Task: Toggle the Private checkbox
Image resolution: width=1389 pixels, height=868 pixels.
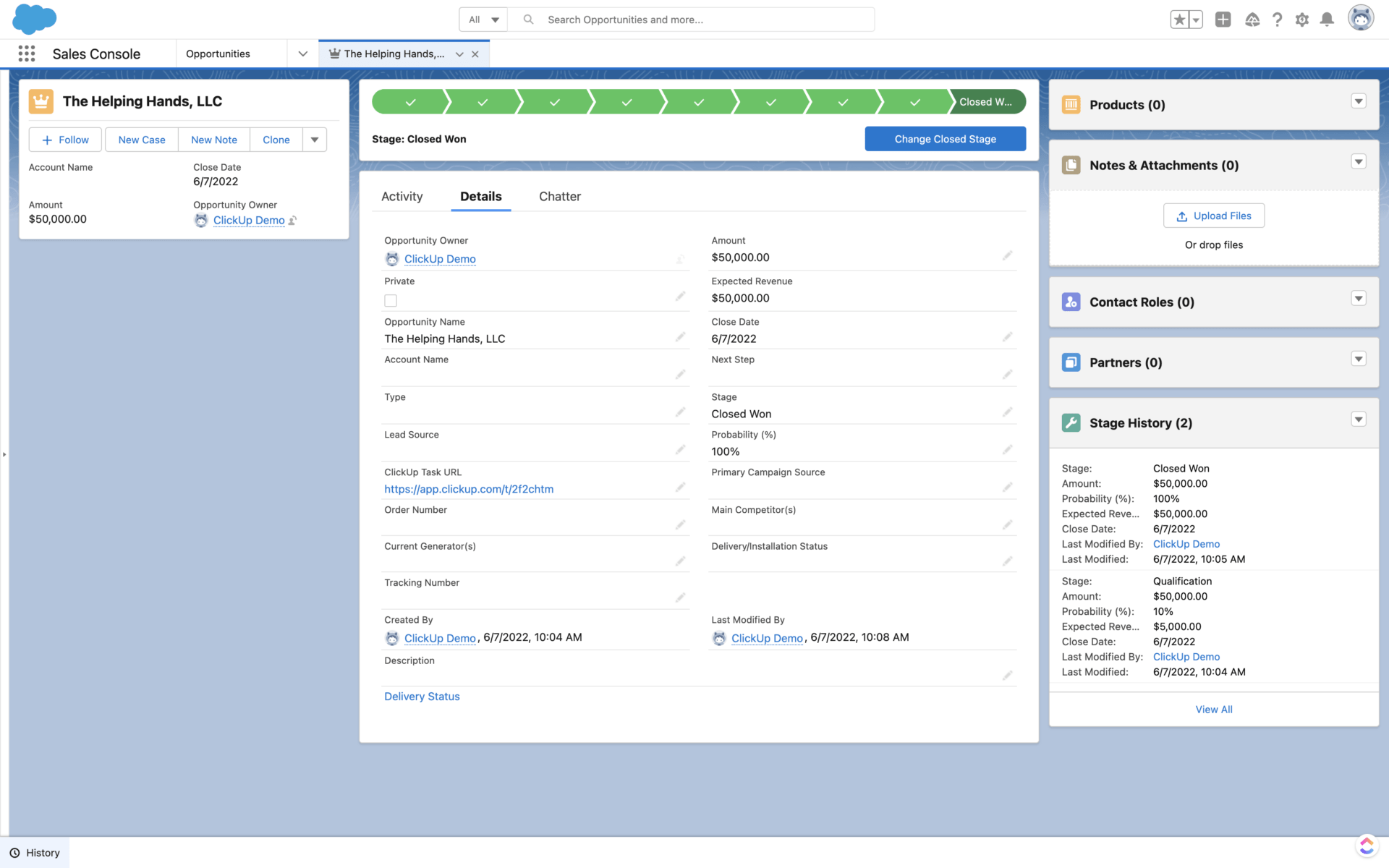Action: click(391, 300)
